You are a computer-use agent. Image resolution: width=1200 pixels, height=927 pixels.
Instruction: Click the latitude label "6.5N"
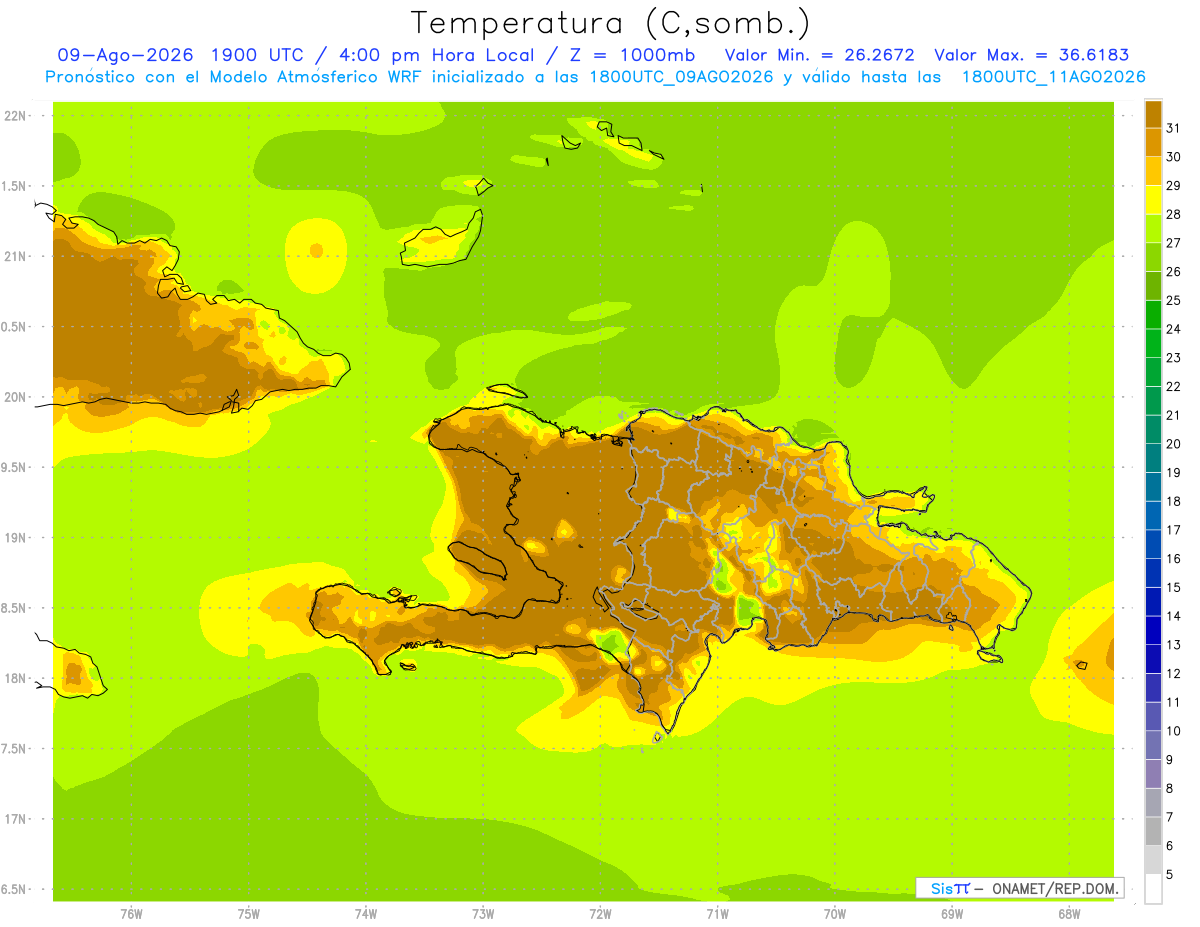pos(15,889)
